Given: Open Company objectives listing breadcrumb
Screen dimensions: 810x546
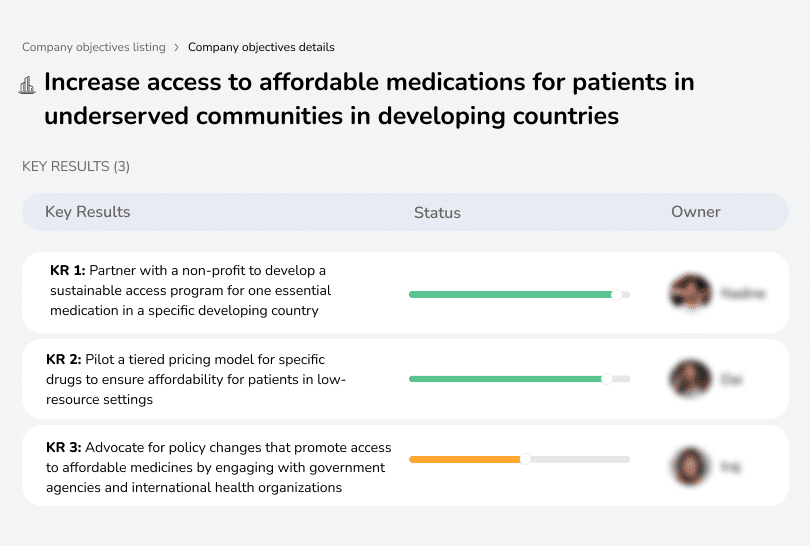Looking at the screenshot, I should [x=92, y=47].
